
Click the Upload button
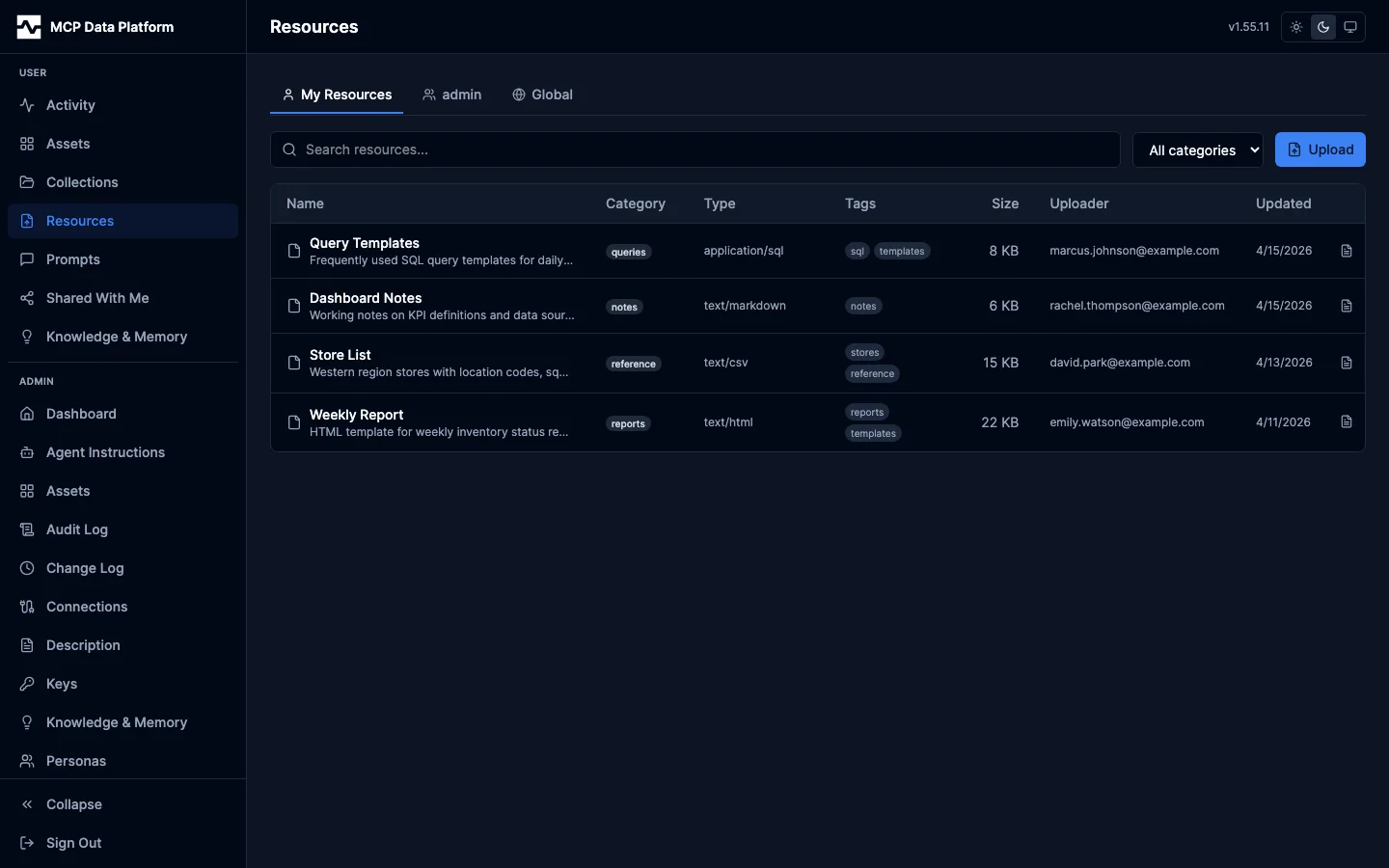tap(1320, 149)
